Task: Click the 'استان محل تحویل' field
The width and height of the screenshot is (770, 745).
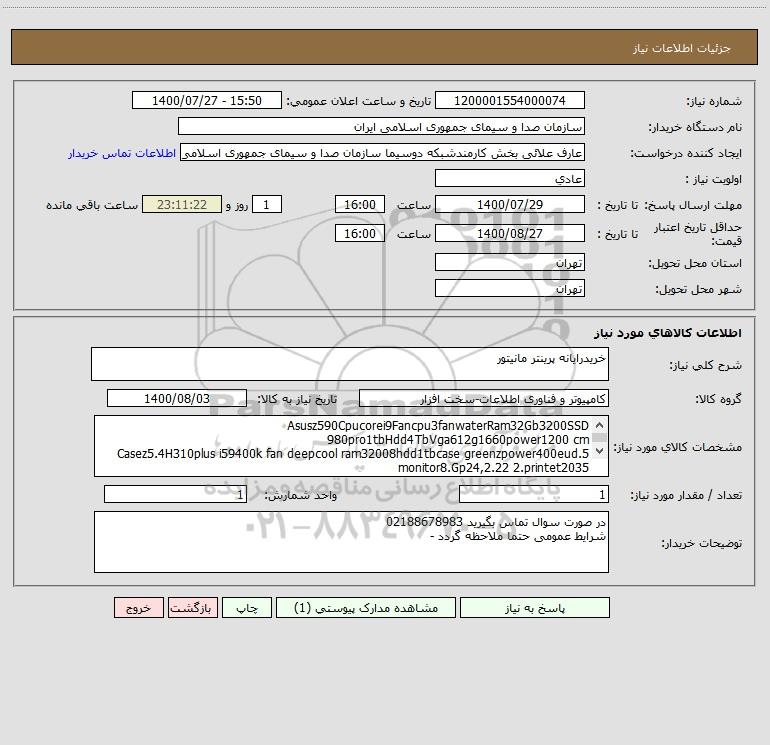Action: tap(510, 262)
